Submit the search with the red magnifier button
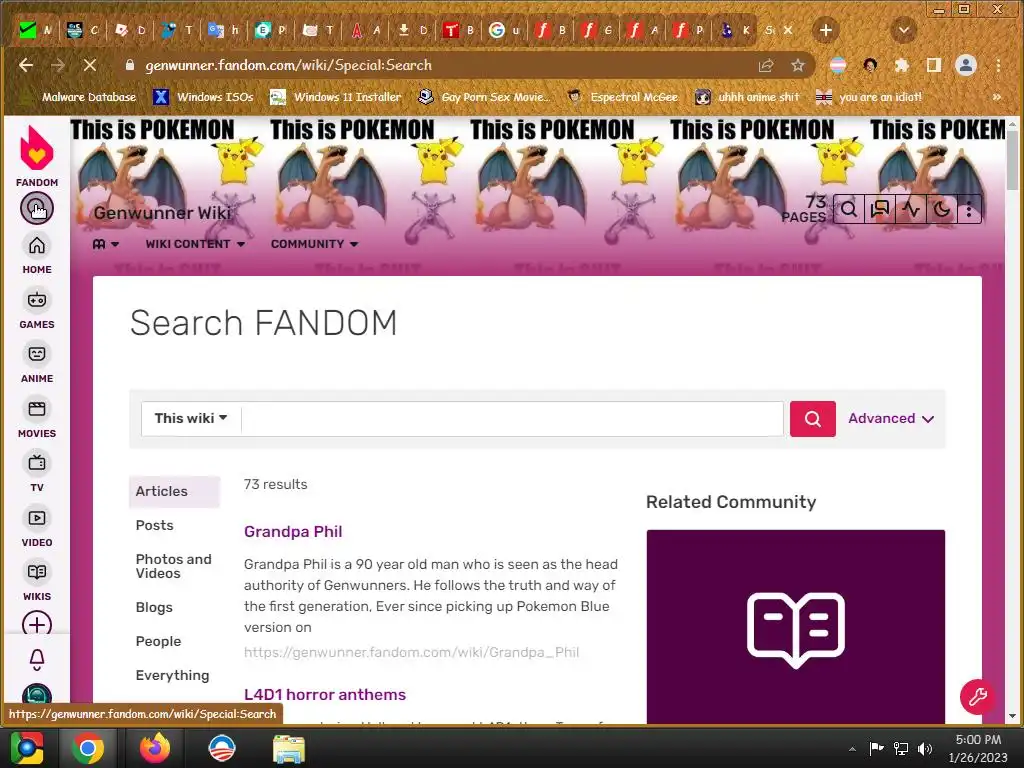The height and width of the screenshot is (768, 1024). click(812, 419)
